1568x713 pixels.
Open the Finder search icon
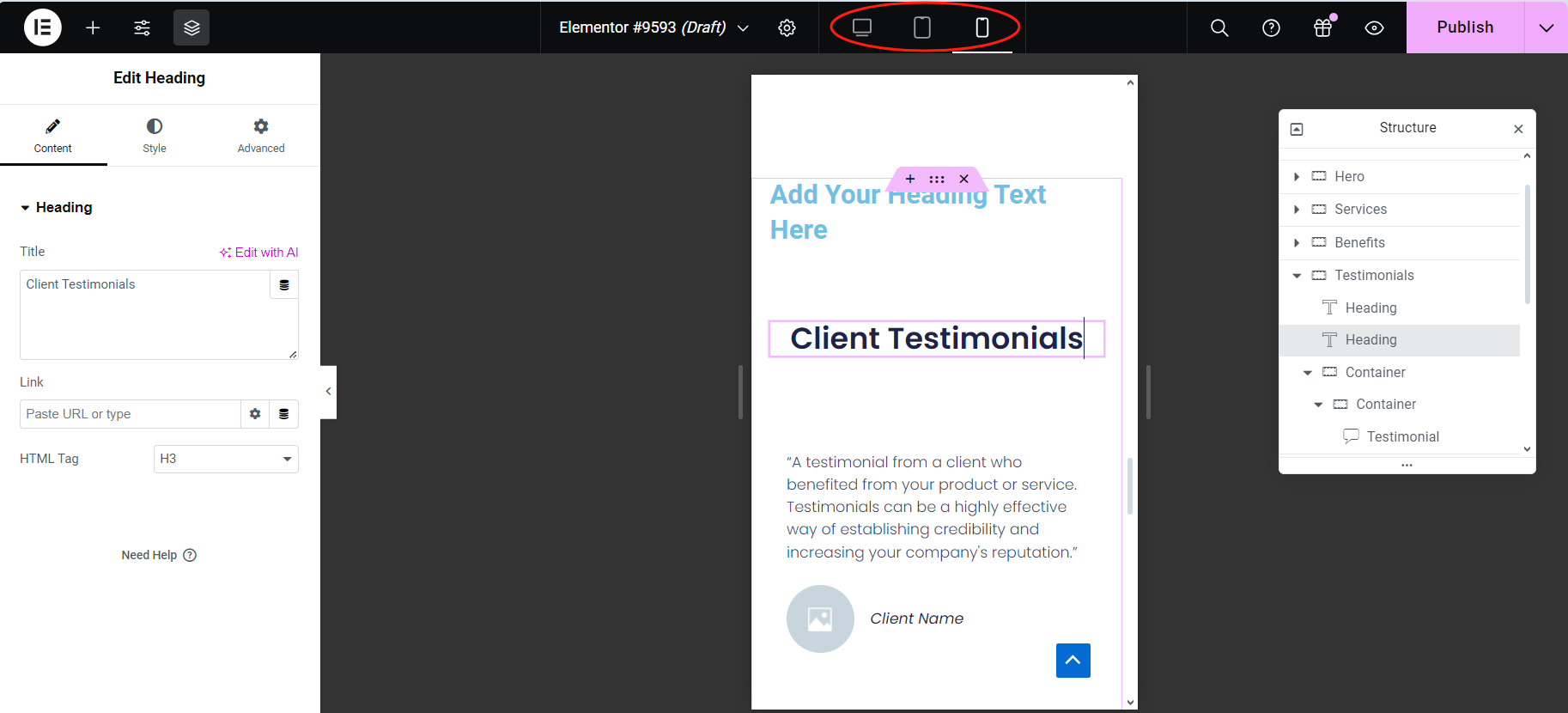coord(1219,27)
